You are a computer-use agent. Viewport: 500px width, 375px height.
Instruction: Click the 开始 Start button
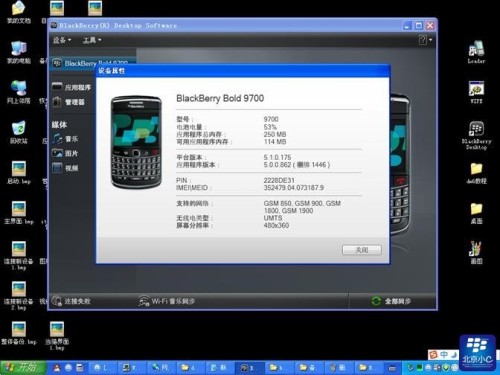click(23, 367)
